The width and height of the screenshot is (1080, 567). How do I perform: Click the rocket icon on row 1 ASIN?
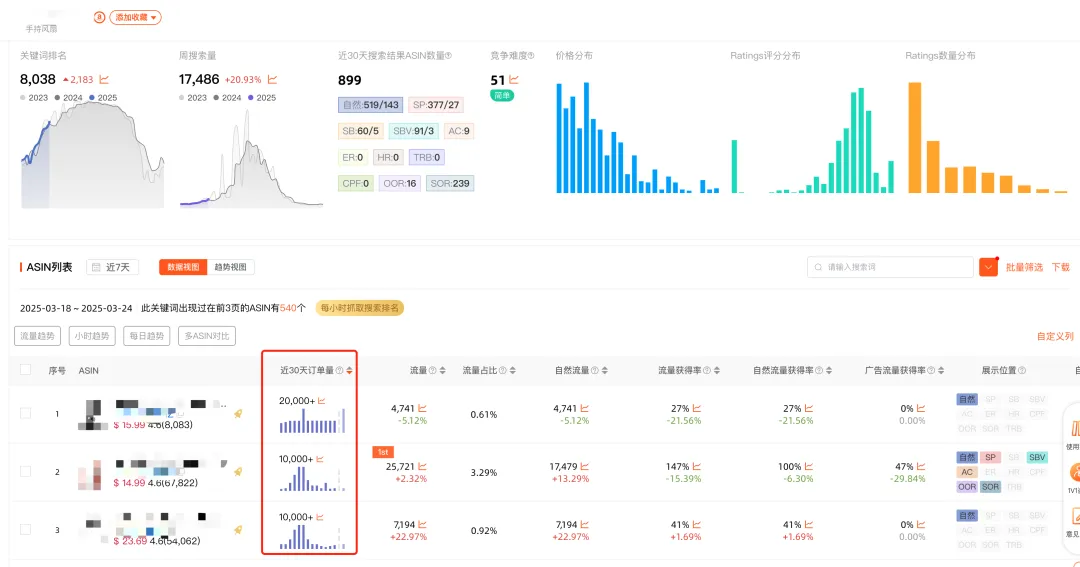pos(238,413)
